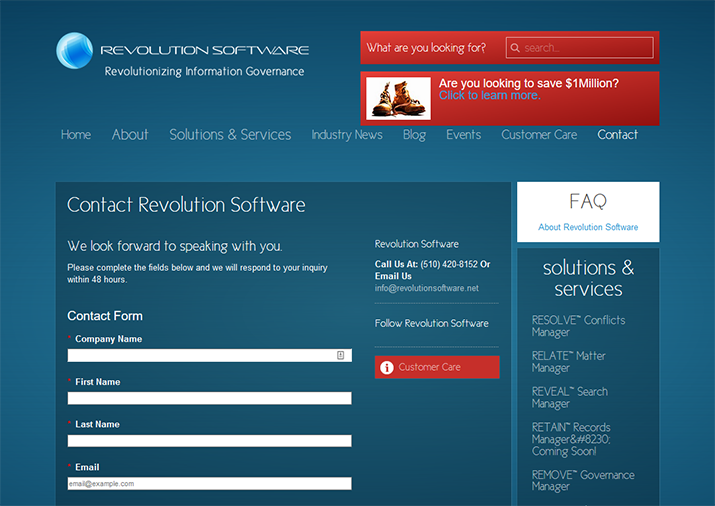
Task: Click the autofill icon in Company Name field
Action: coord(341,355)
